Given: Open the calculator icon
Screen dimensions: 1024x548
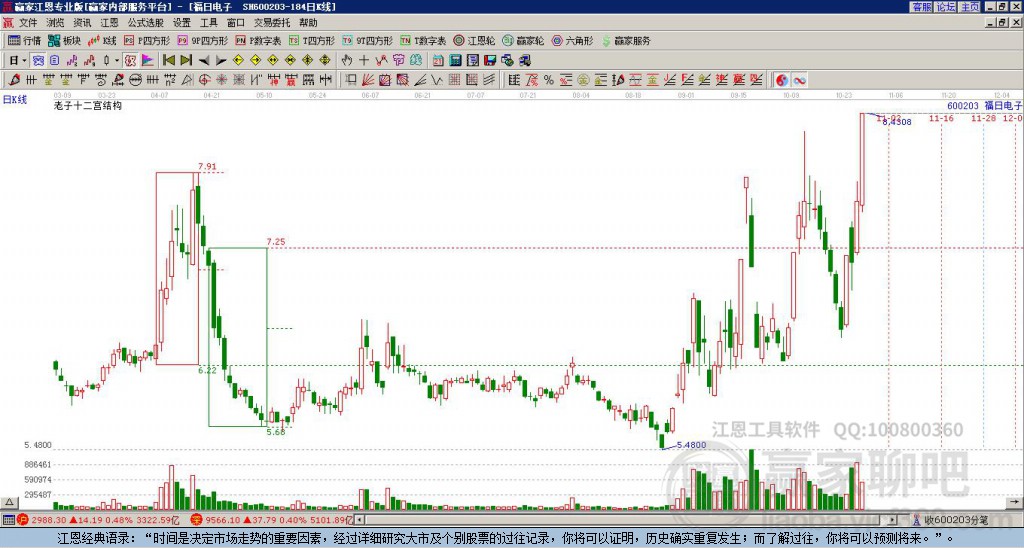Looking at the screenshot, I should coord(455,61).
